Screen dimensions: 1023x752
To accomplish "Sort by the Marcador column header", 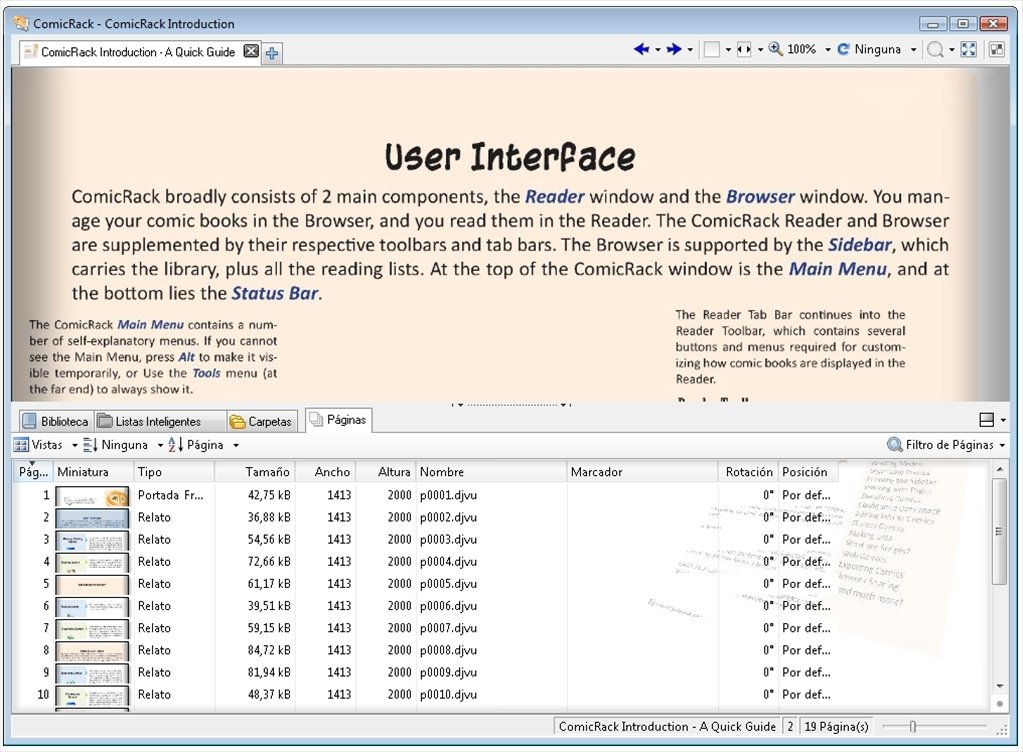I will 642,472.
